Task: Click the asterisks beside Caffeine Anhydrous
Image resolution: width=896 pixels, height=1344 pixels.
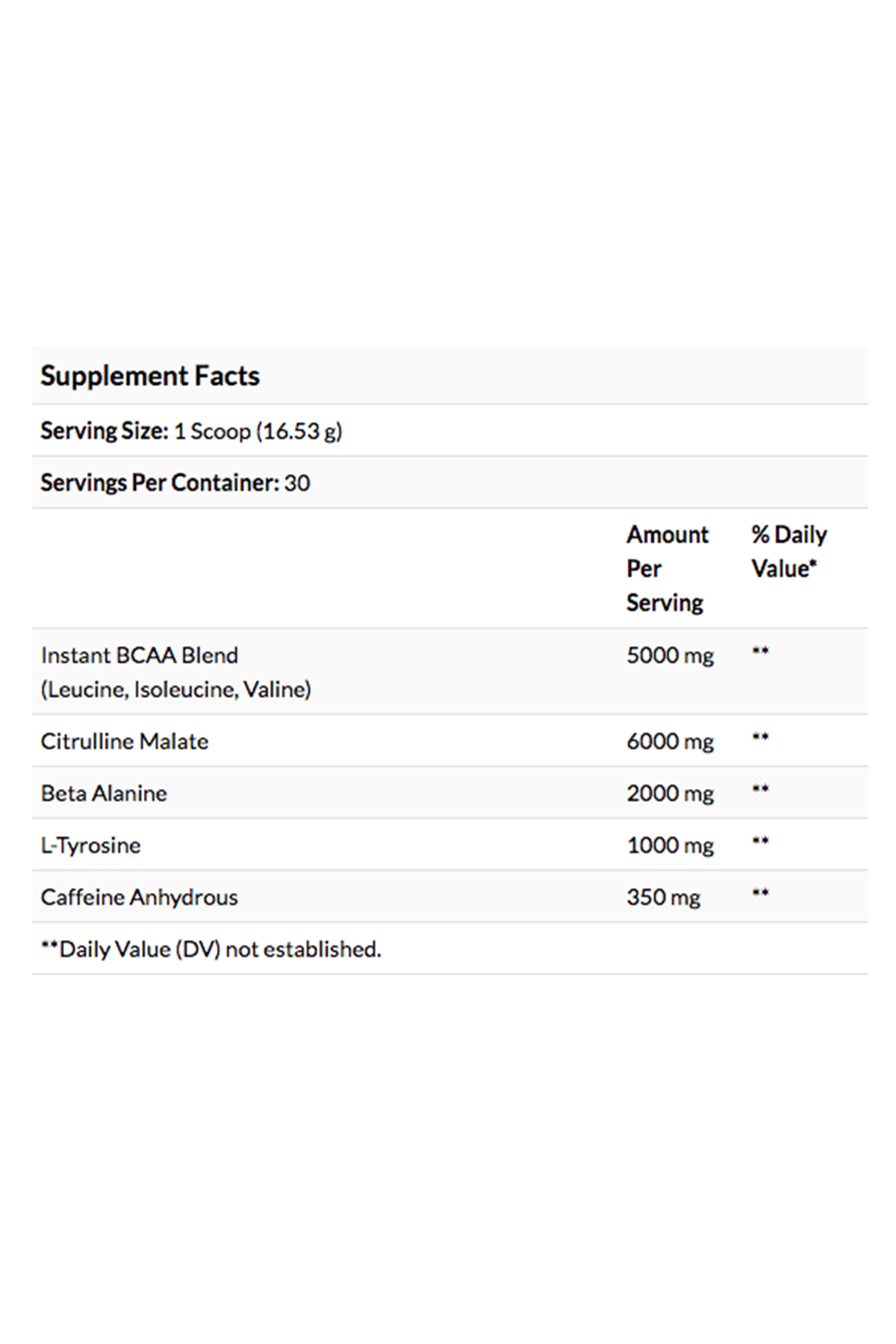Action: point(760,893)
